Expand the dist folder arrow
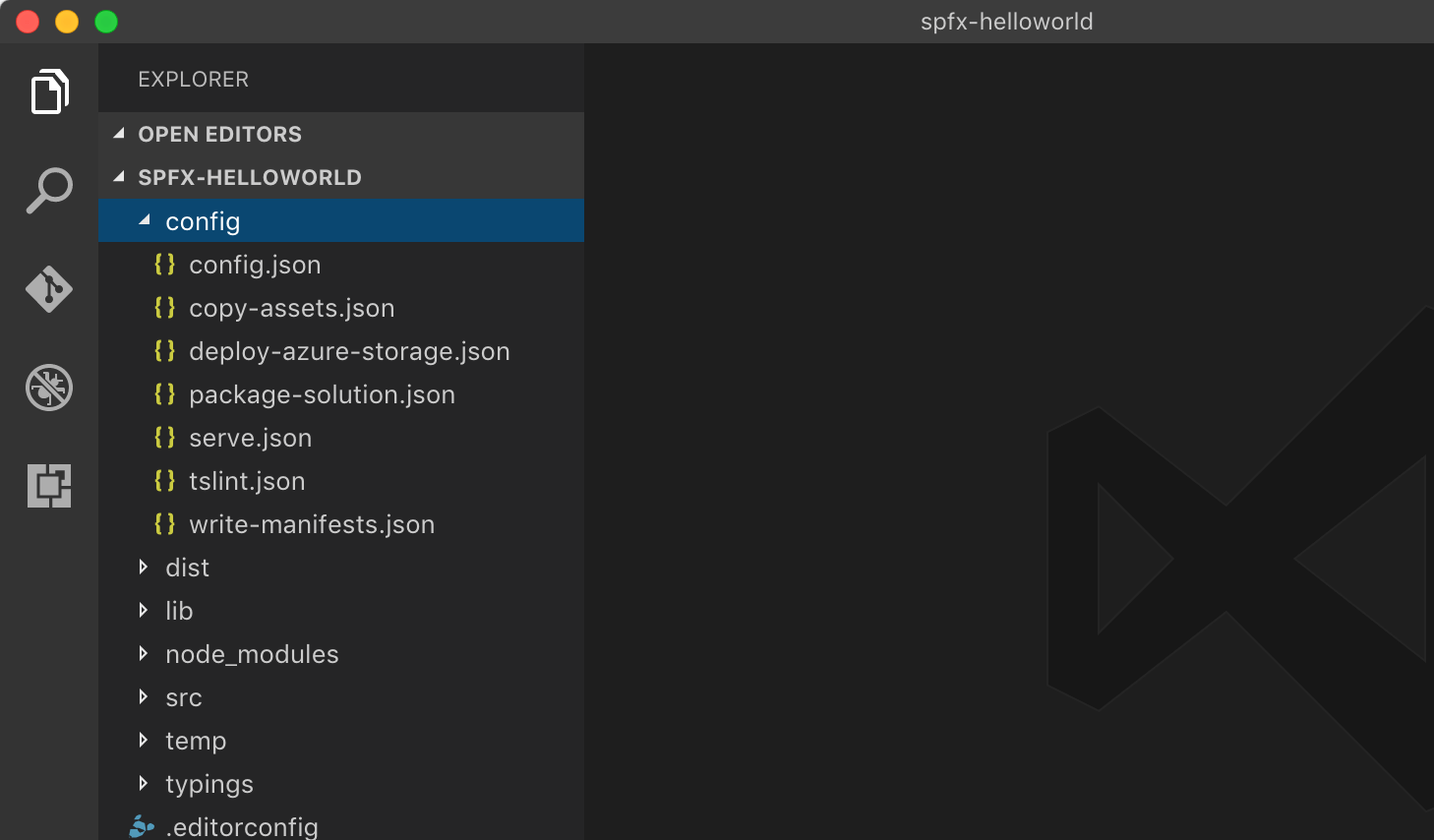This screenshot has width=1434, height=840. (144, 567)
